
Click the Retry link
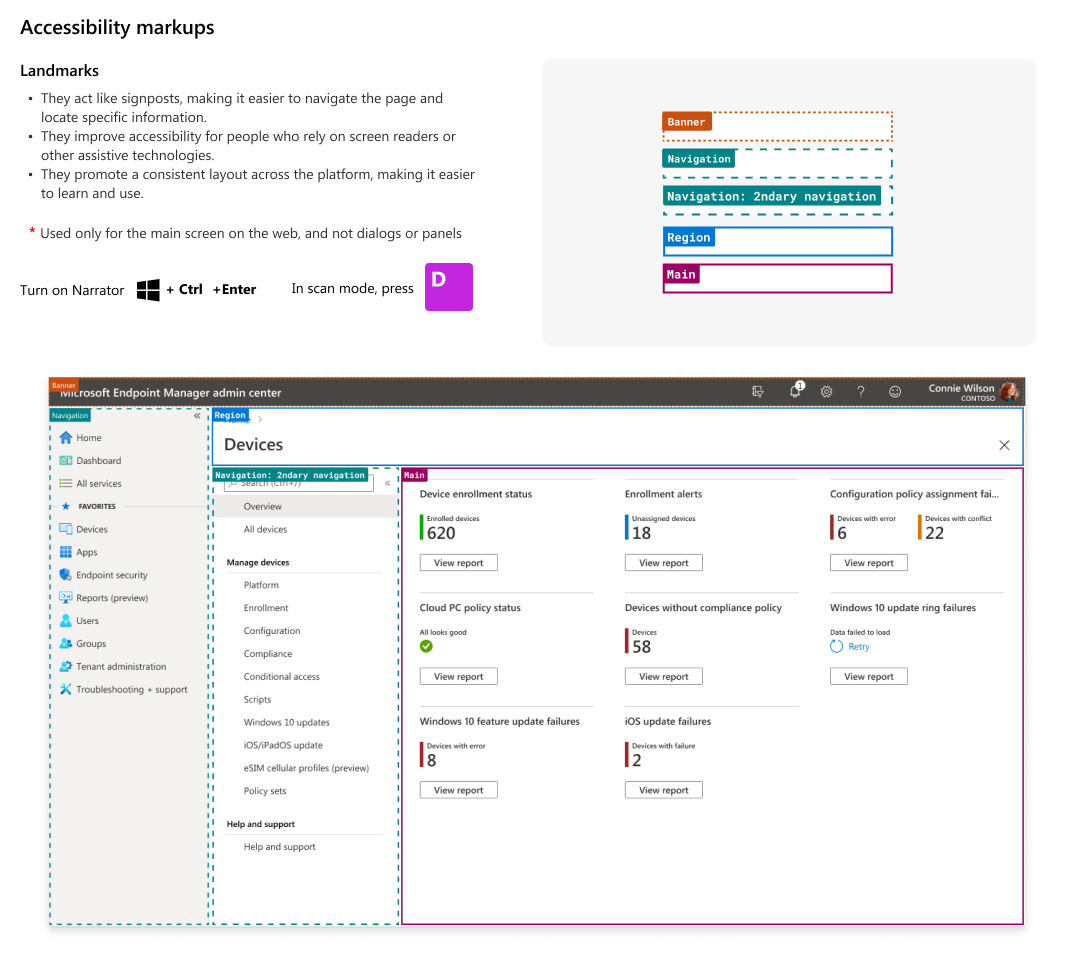coord(859,646)
